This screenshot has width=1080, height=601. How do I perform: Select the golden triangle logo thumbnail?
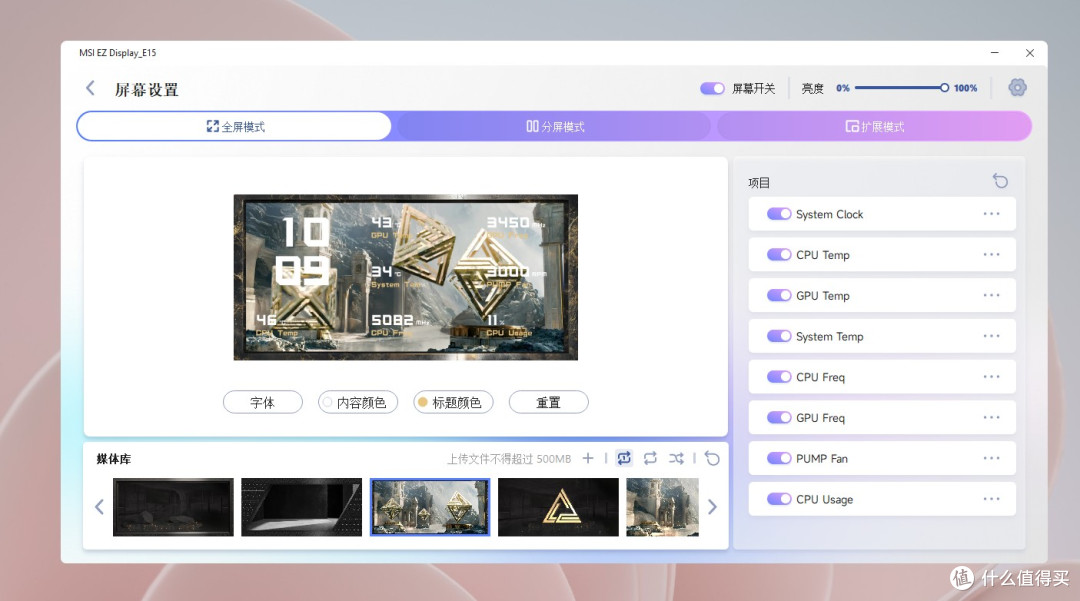(558, 507)
